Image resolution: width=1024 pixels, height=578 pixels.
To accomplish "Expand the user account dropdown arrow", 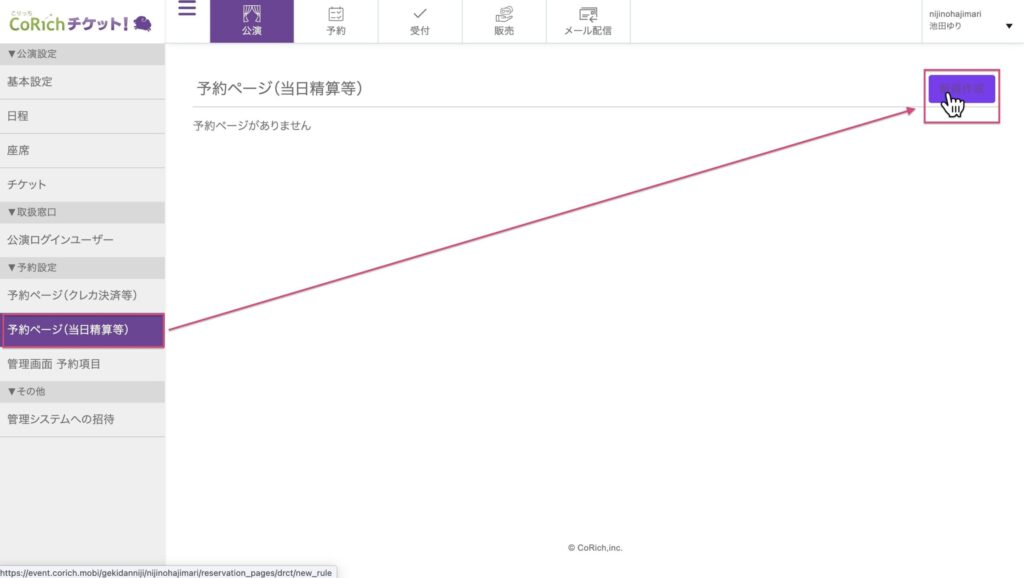I will pos(1008,26).
